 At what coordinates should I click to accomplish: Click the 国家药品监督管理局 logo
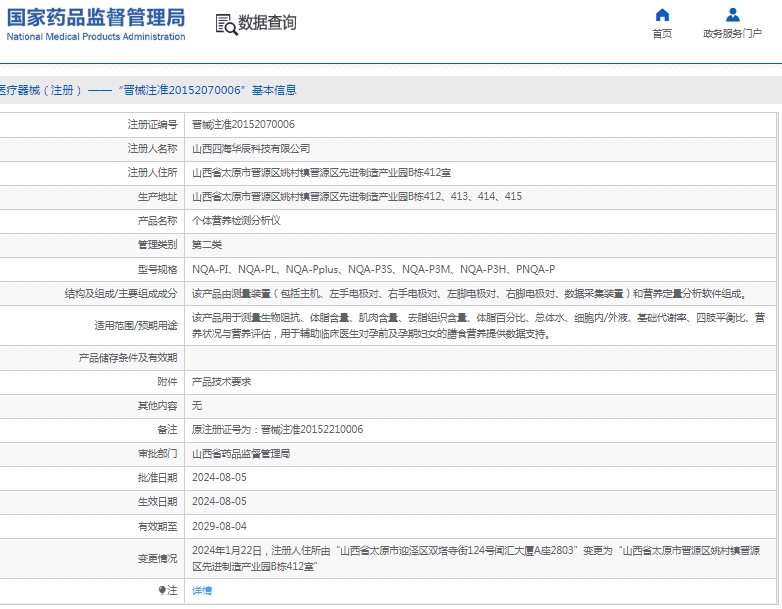point(96,18)
